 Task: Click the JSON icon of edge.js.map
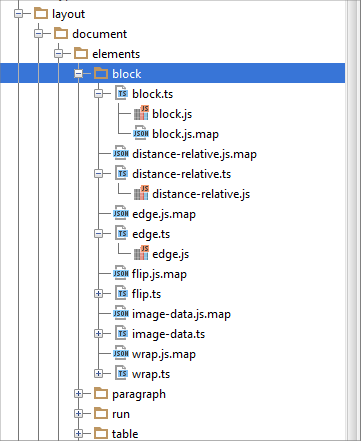pyautogui.click(x=121, y=213)
